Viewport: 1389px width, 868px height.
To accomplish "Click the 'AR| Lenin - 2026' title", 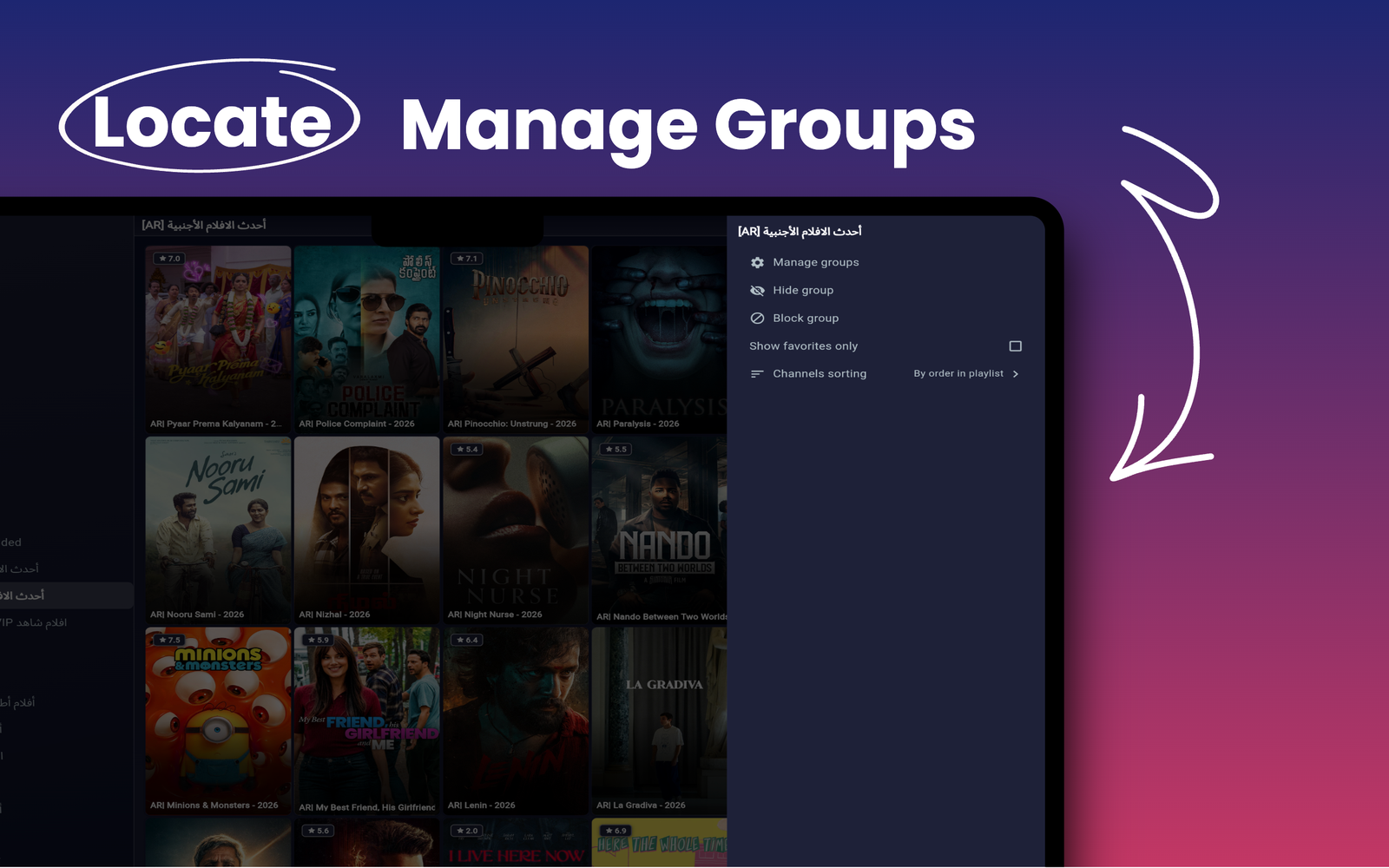I will pyautogui.click(x=481, y=806).
